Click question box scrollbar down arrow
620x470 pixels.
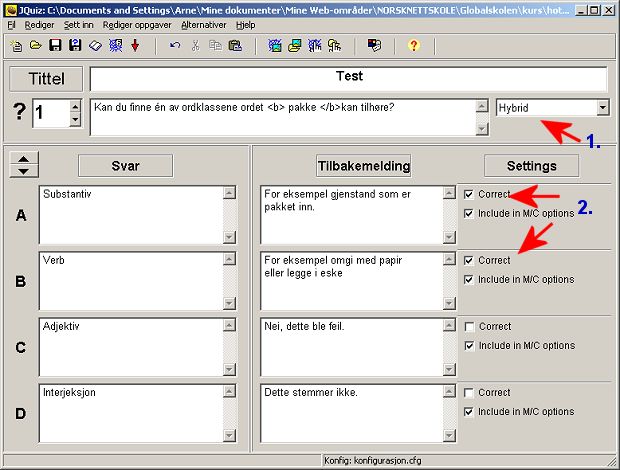(x=482, y=129)
